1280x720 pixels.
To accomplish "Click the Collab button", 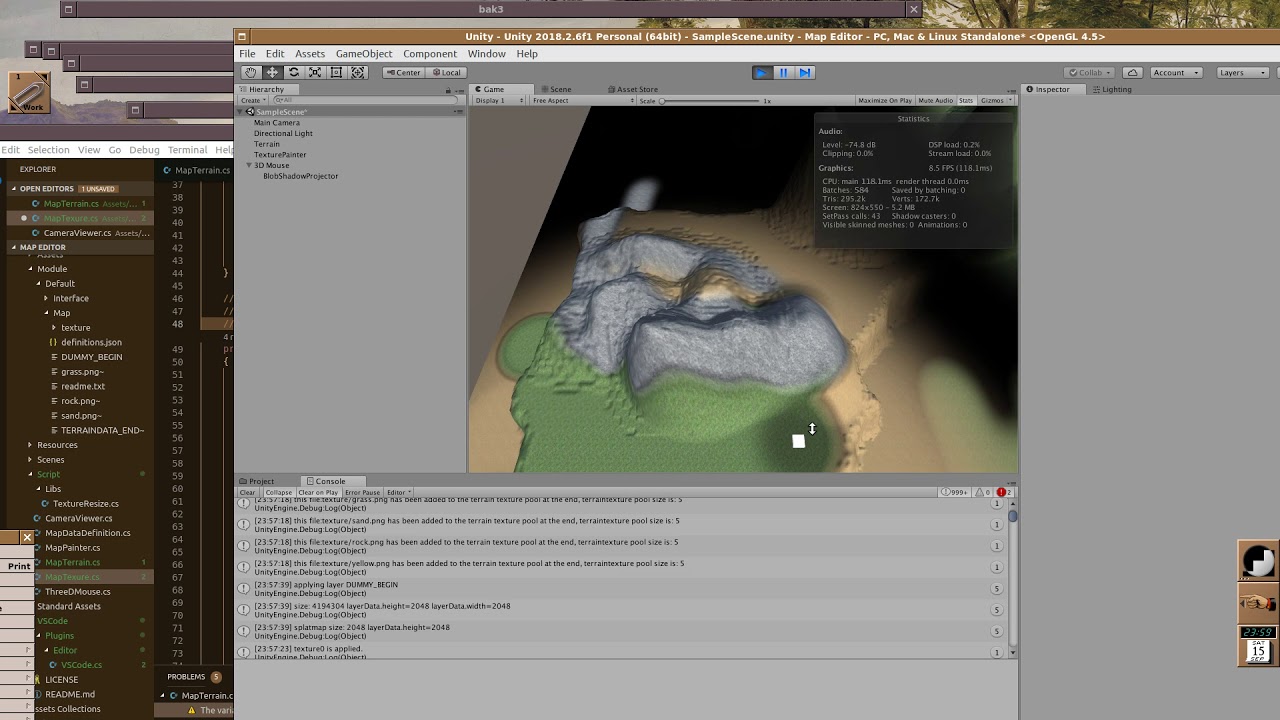I will pos(1089,72).
